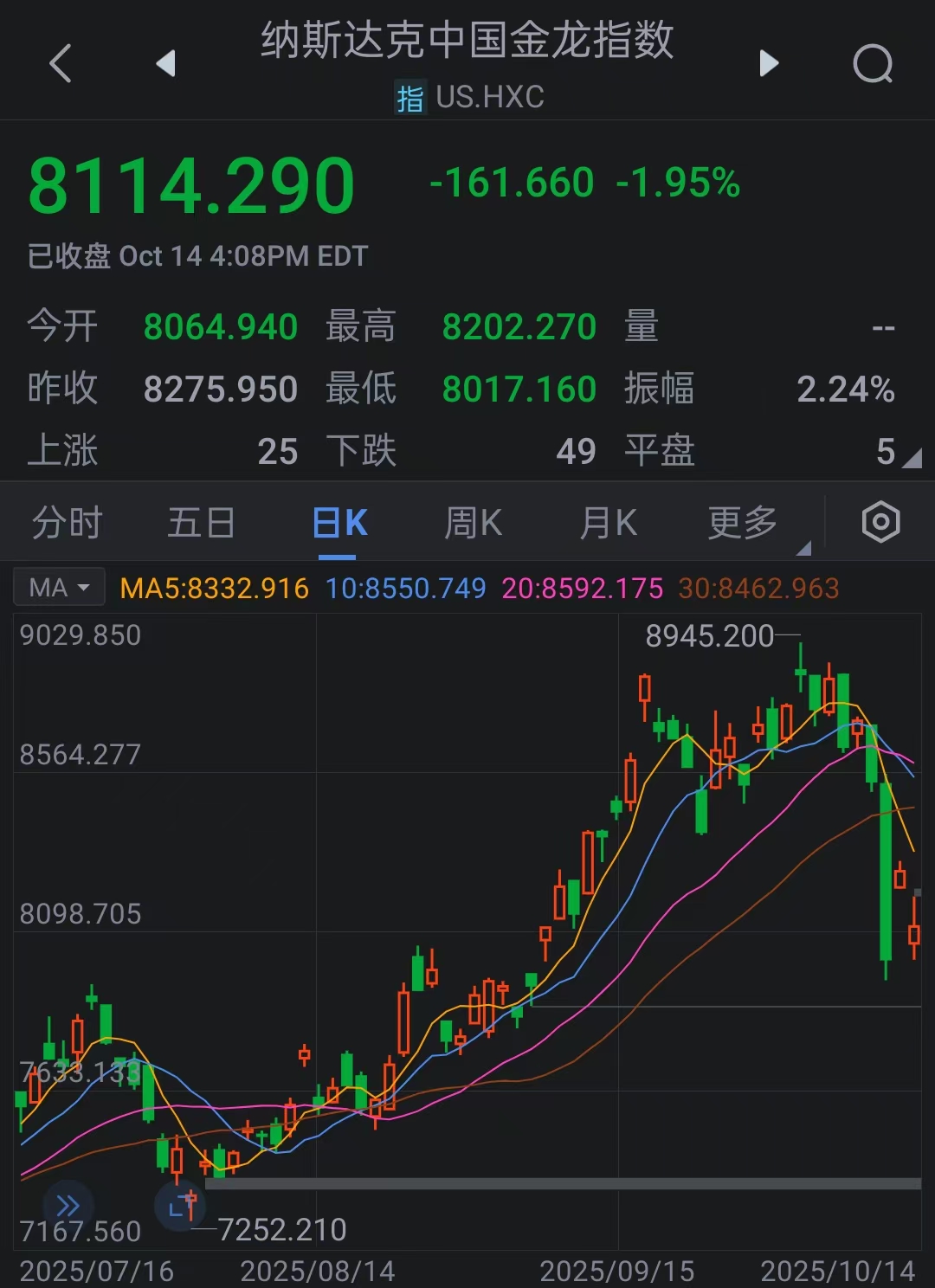
Task: Tap the current price 8114.290
Action: click(x=192, y=185)
